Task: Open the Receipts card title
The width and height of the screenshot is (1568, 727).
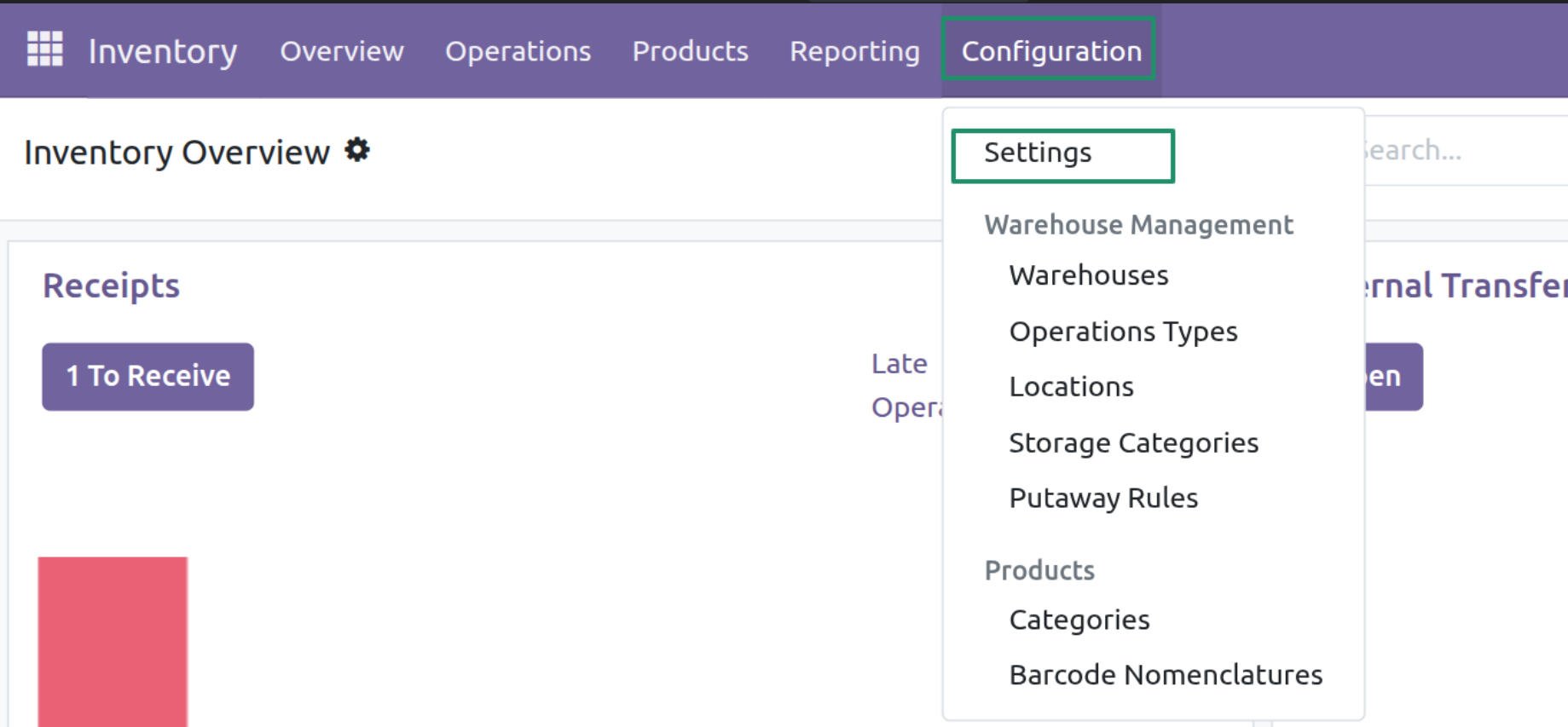Action: pos(112,286)
